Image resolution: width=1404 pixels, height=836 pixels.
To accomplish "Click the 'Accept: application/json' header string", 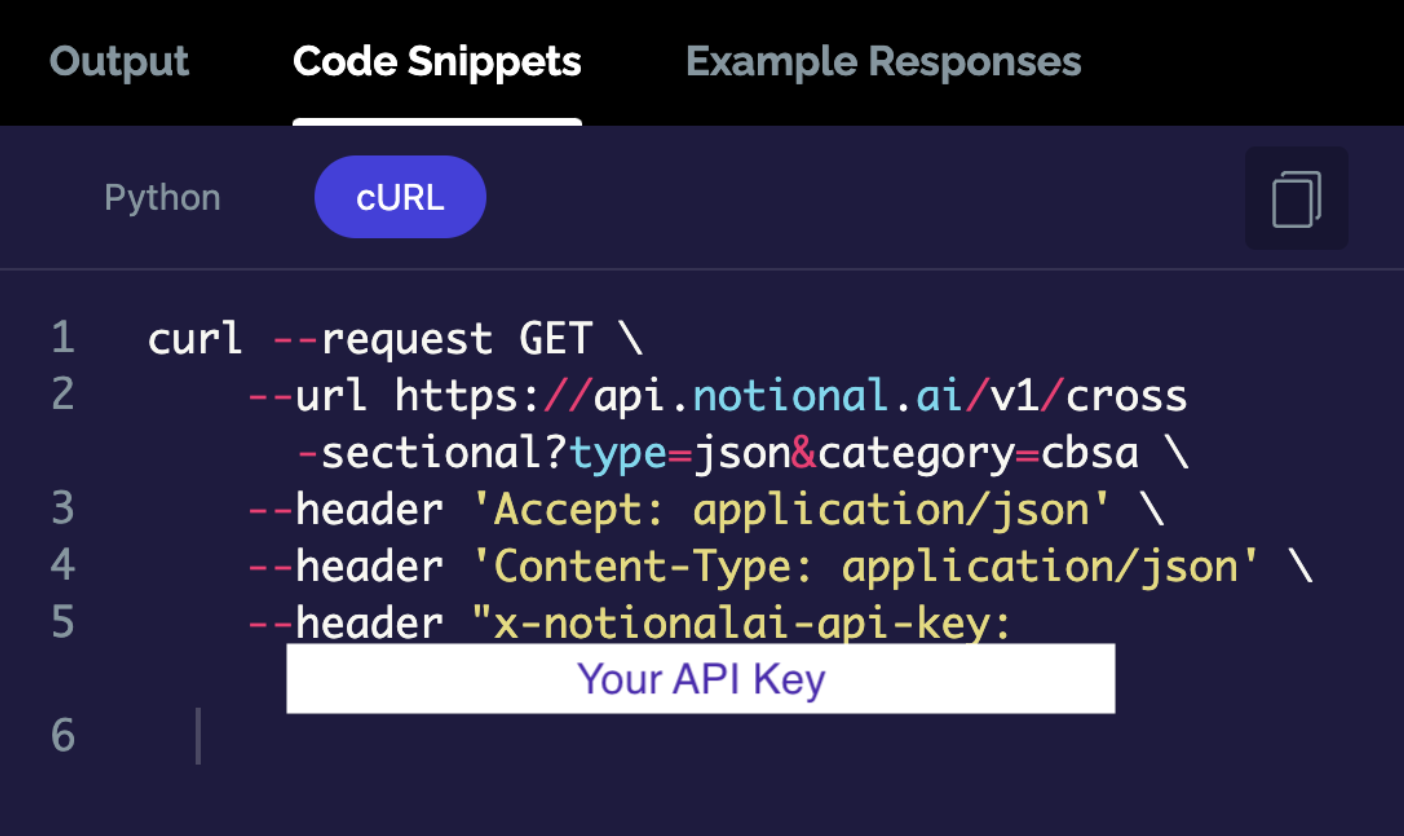I will pyautogui.click(x=791, y=510).
